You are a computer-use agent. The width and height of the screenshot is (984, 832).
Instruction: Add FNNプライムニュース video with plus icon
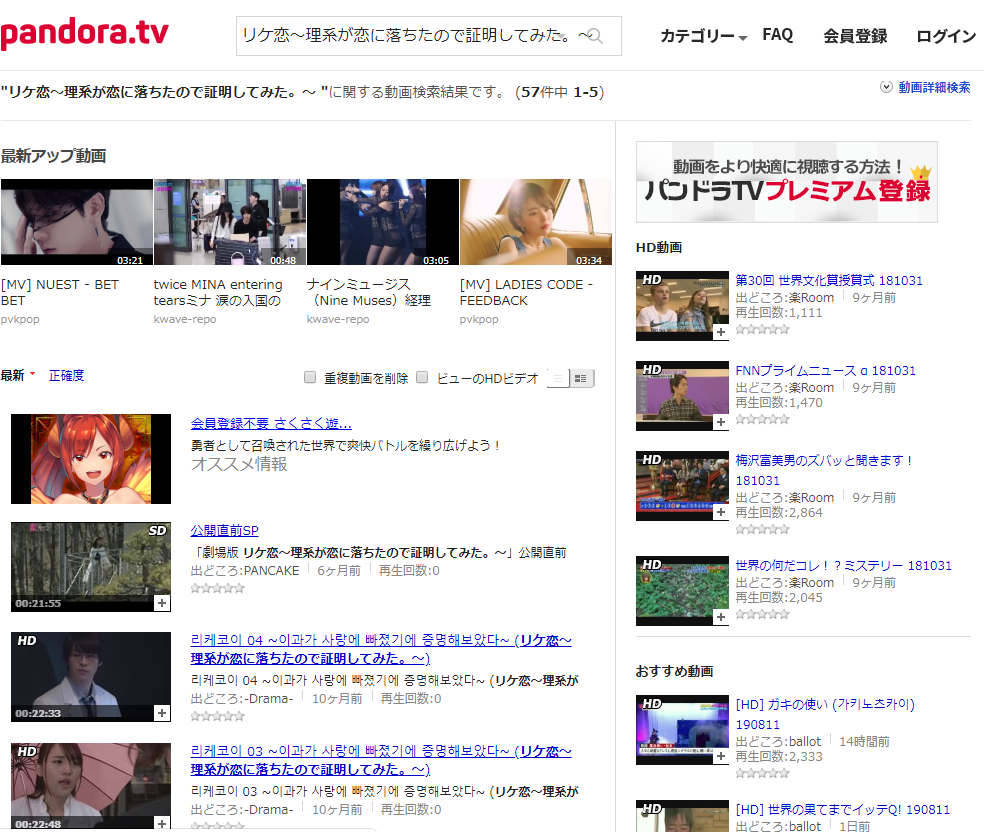(721, 422)
